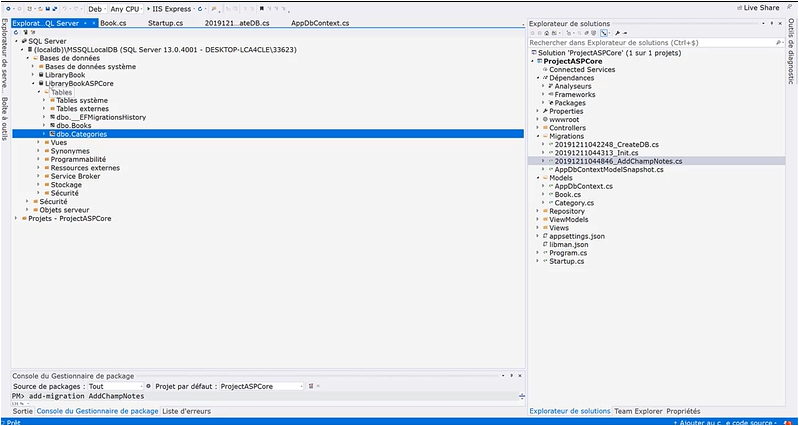
Task: Select Program.cs file
Action: point(568,253)
